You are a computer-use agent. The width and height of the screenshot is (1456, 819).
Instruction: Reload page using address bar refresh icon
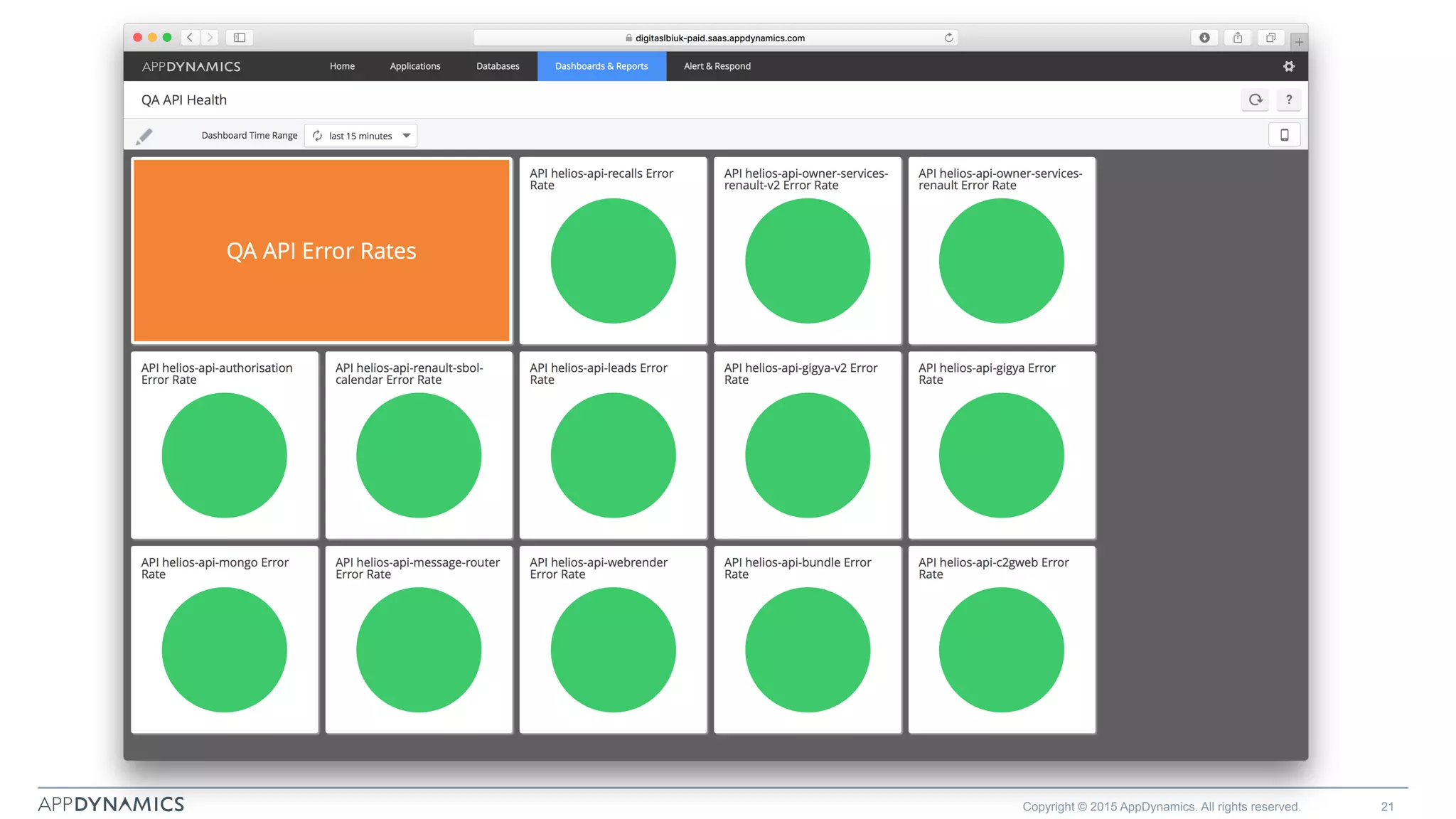pyautogui.click(x=948, y=38)
